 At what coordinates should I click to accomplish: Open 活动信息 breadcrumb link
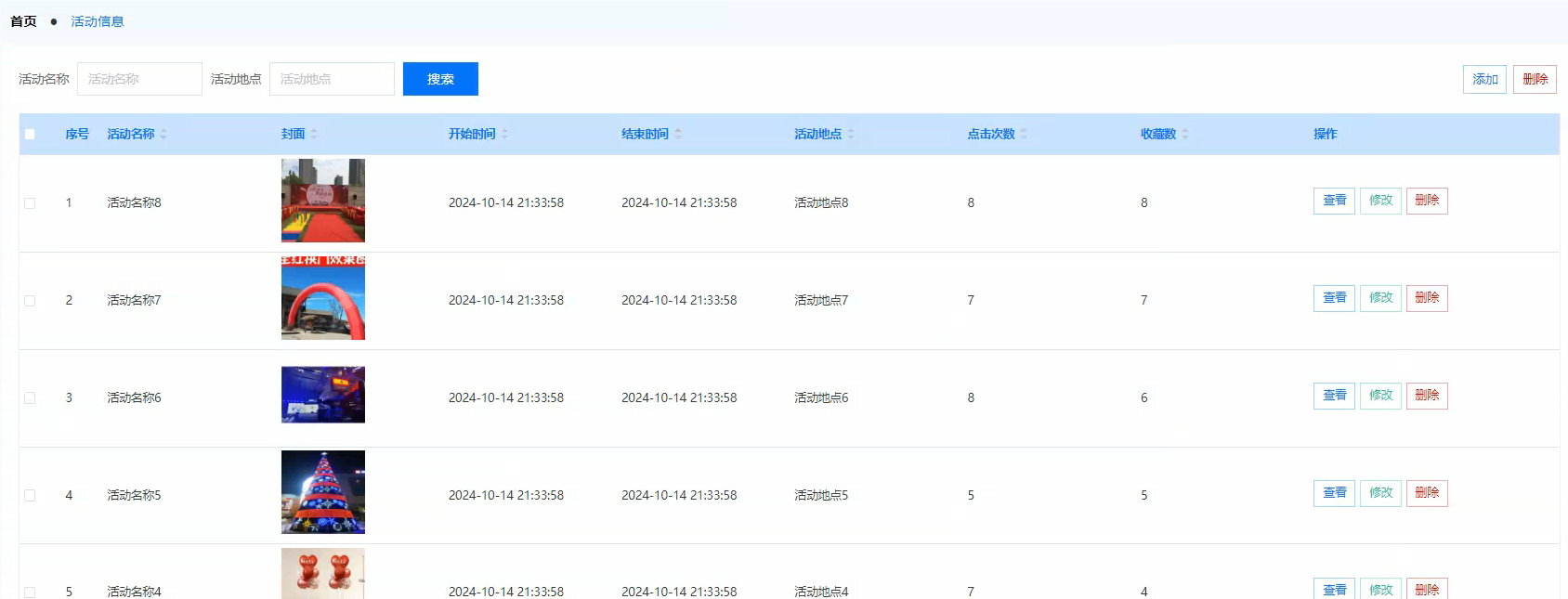[98, 21]
